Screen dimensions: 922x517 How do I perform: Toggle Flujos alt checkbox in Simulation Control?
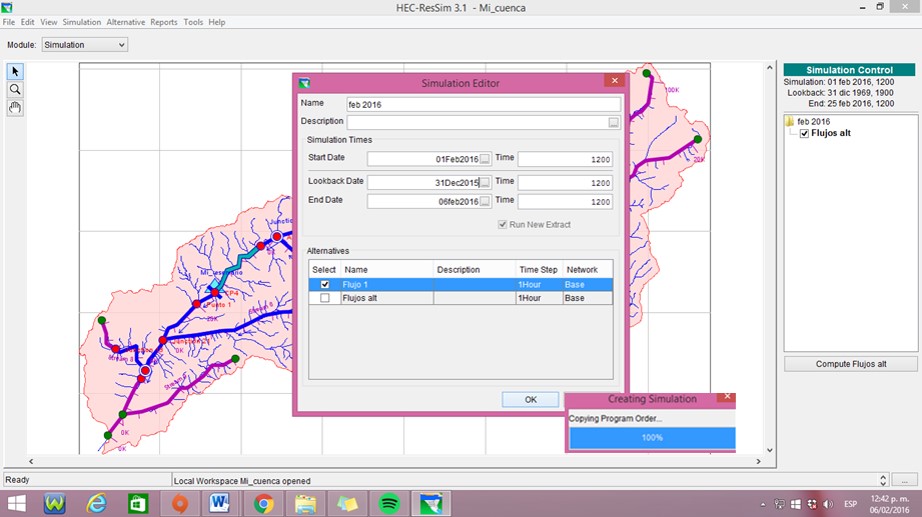click(x=804, y=134)
